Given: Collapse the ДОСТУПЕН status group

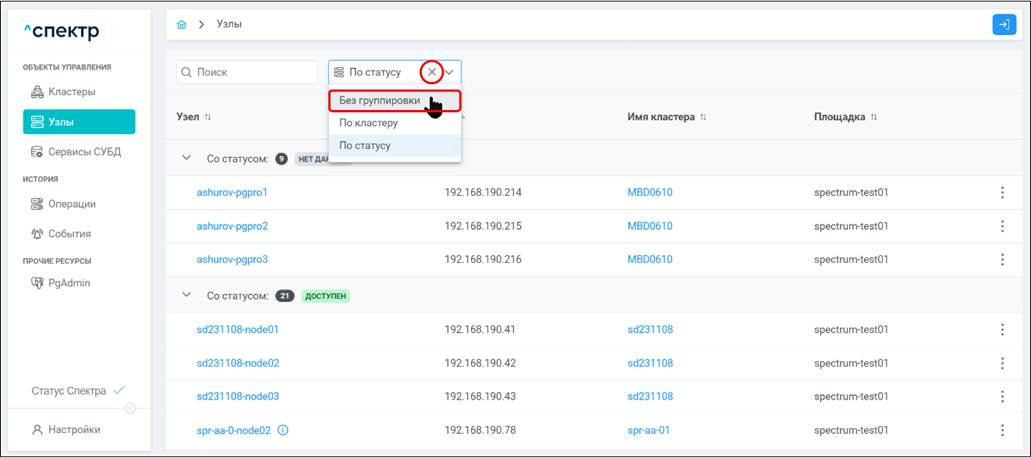Looking at the screenshot, I should 186,296.
